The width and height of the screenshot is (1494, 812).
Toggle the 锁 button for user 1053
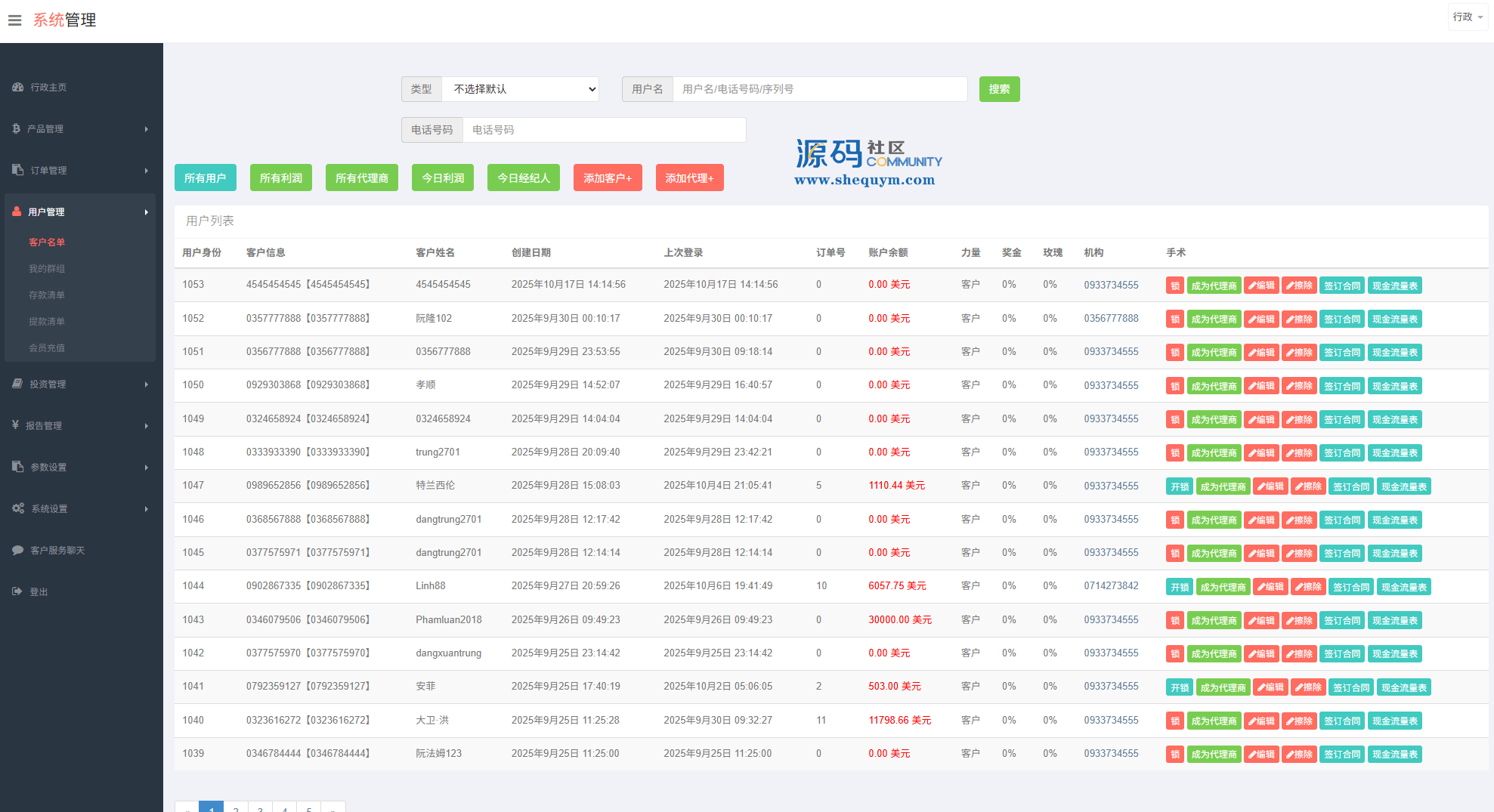coord(1174,286)
